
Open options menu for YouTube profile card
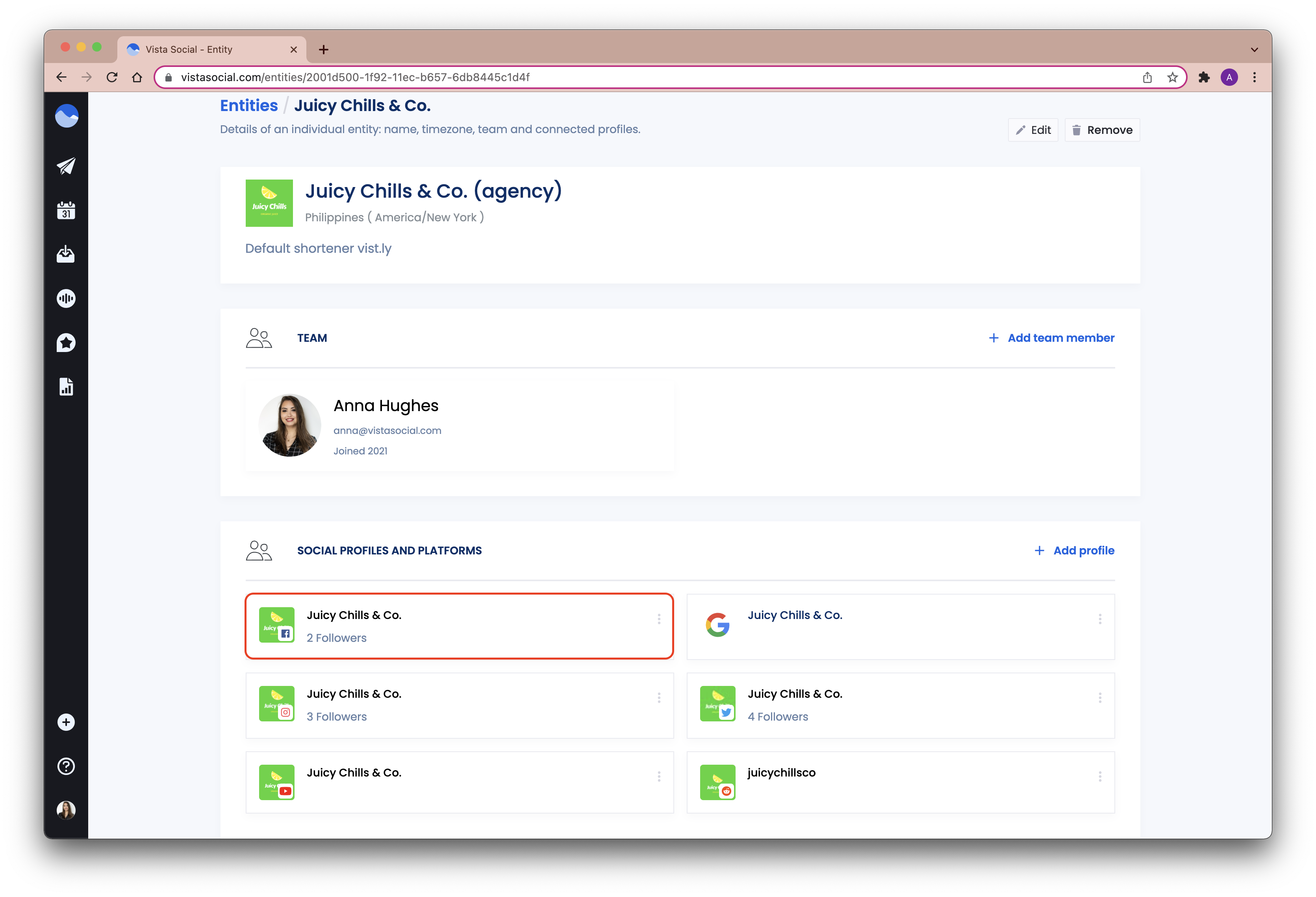659,777
